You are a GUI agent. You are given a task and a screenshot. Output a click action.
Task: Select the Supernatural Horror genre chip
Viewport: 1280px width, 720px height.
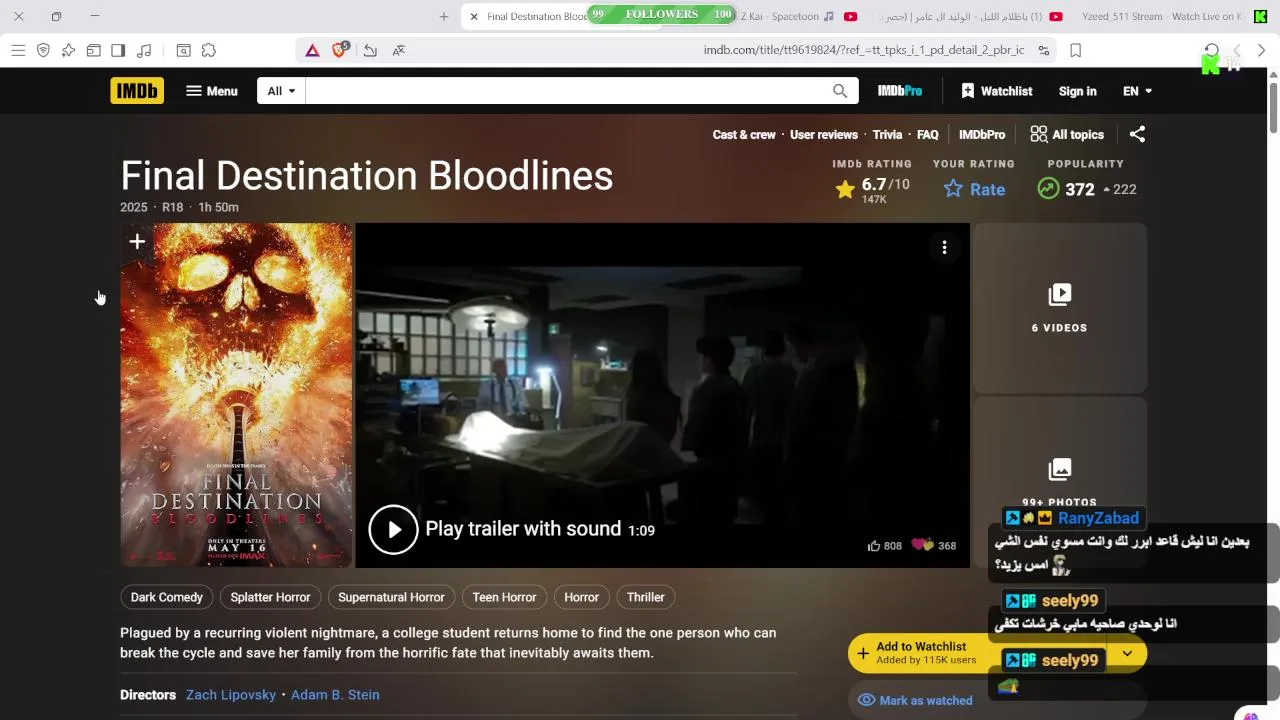point(391,597)
